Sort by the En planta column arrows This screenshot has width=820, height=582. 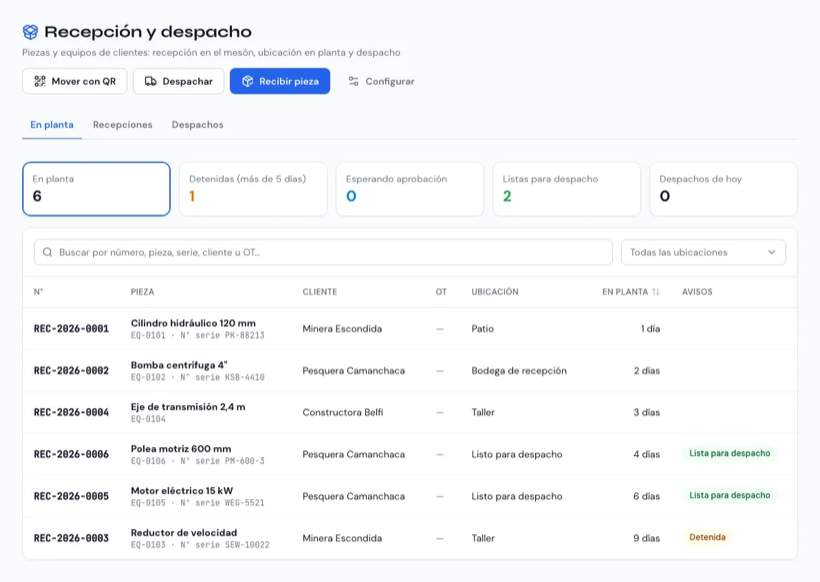pos(656,292)
